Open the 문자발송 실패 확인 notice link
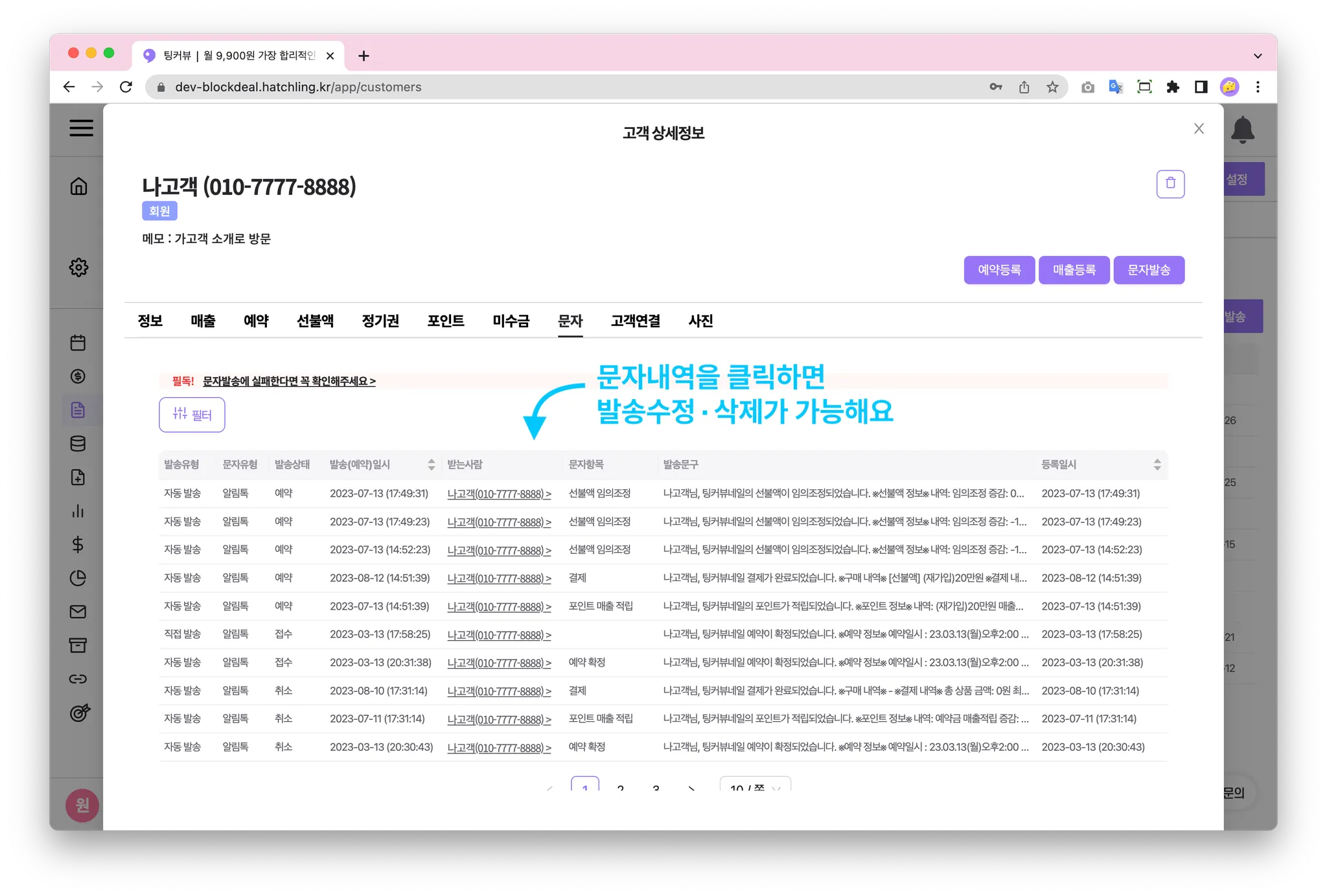 click(x=289, y=381)
